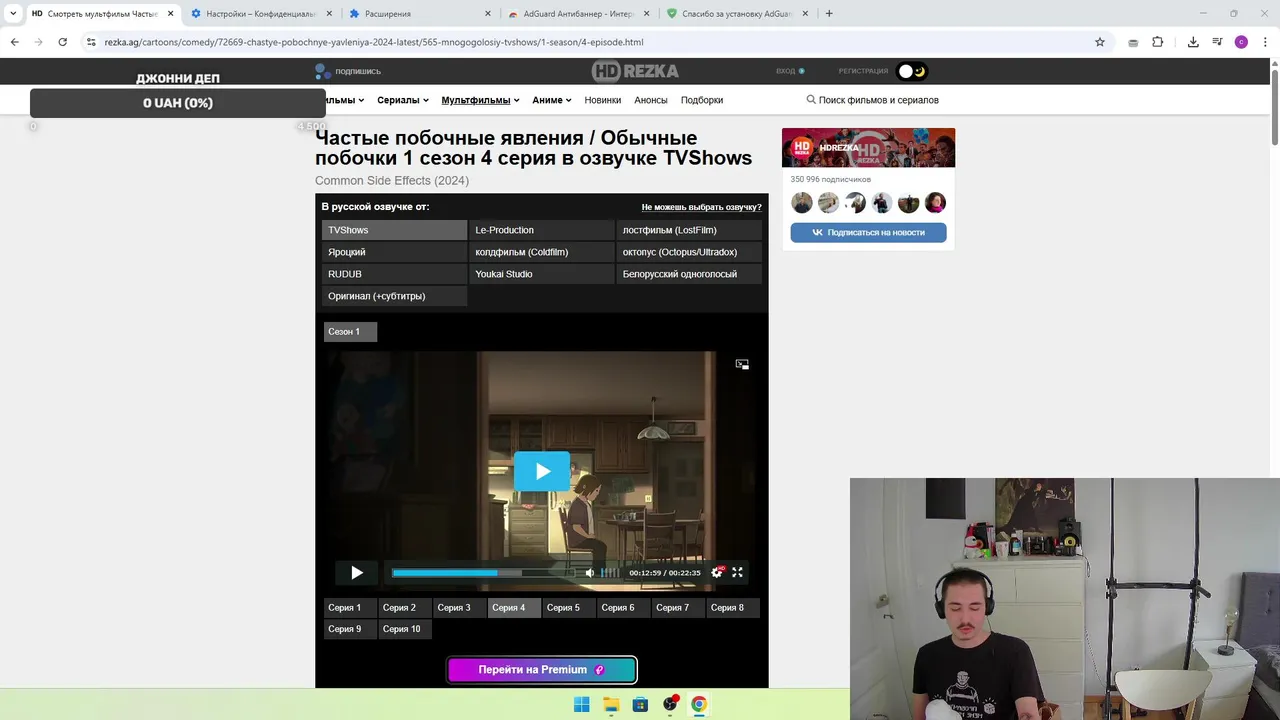This screenshot has width=1280, height=720.
Task: Open the Анонсы menu item
Action: pos(651,100)
